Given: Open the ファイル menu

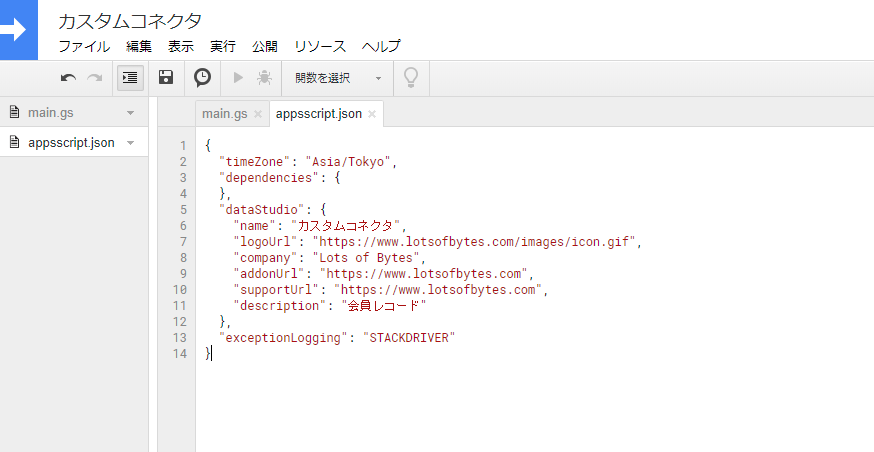Looking at the screenshot, I should [84, 46].
